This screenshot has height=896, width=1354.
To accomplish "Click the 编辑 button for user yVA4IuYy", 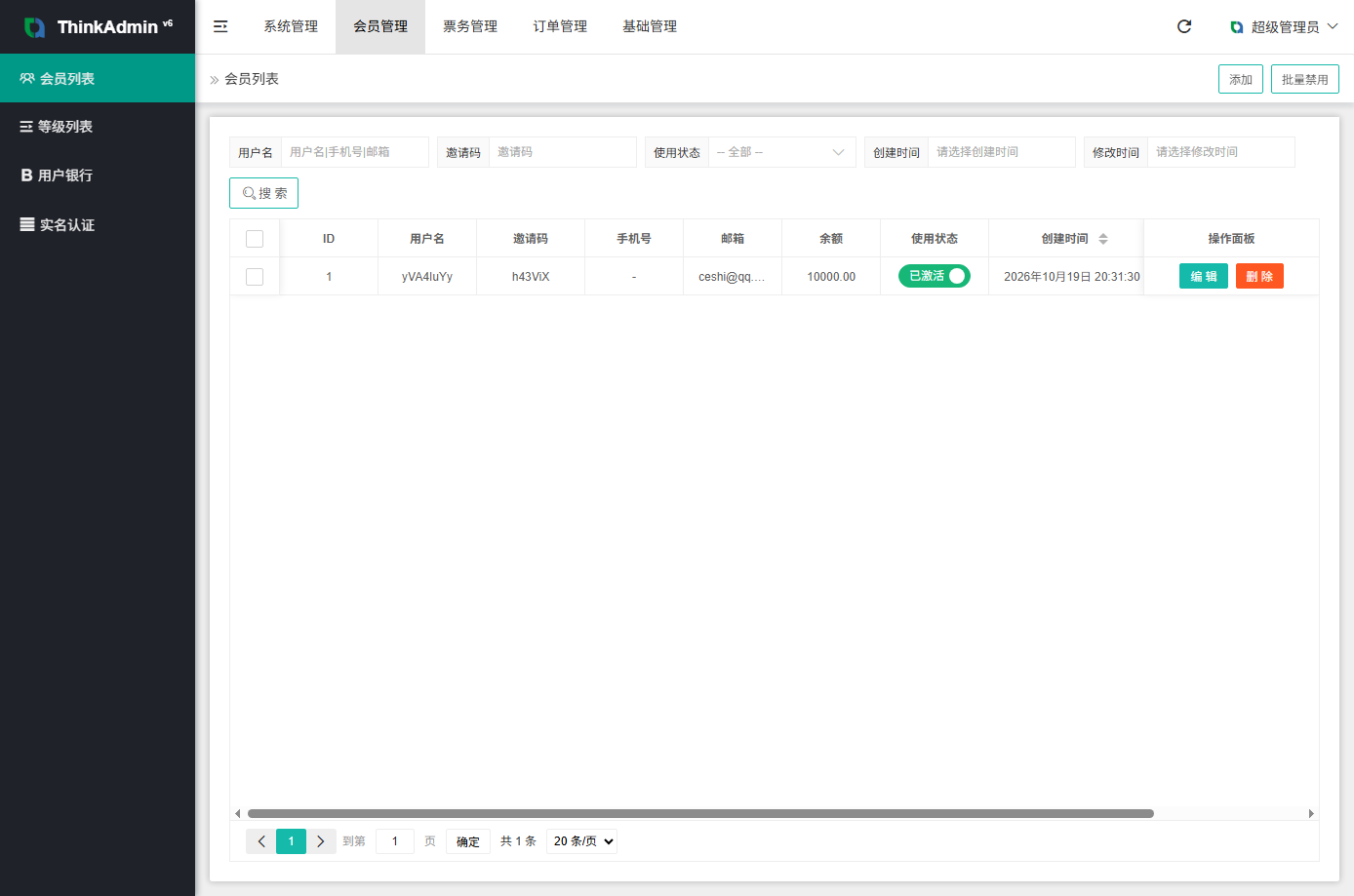I will pyautogui.click(x=1204, y=276).
